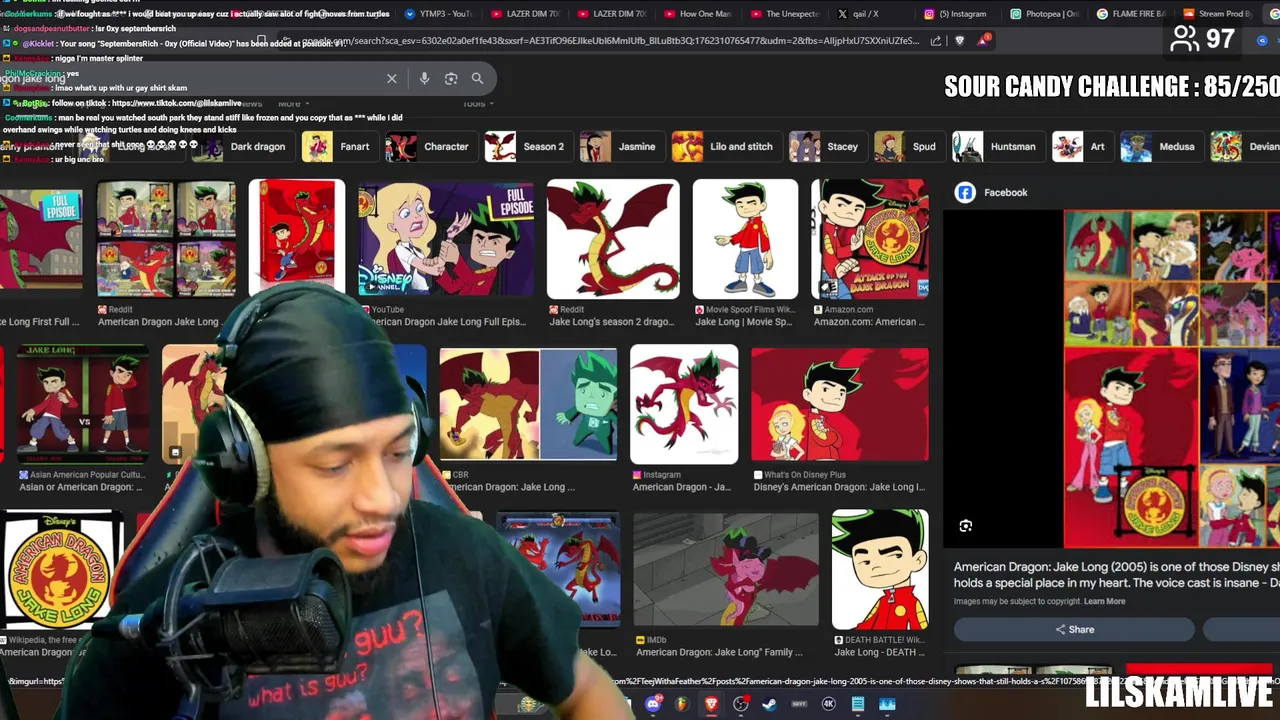Switch to the Stream Prod By tab
Image resolution: width=1280 pixels, height=720 pixels.
click(1217, 14)
